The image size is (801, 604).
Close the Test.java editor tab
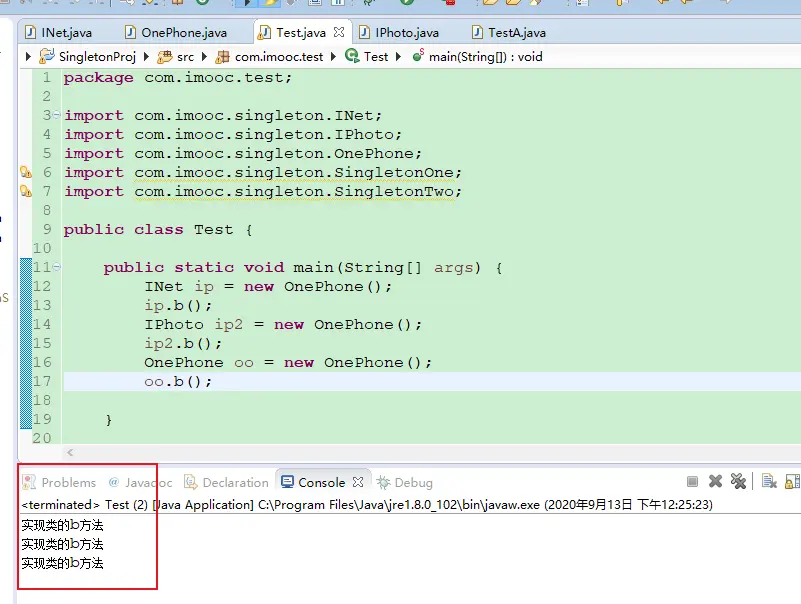click(339, 33)
